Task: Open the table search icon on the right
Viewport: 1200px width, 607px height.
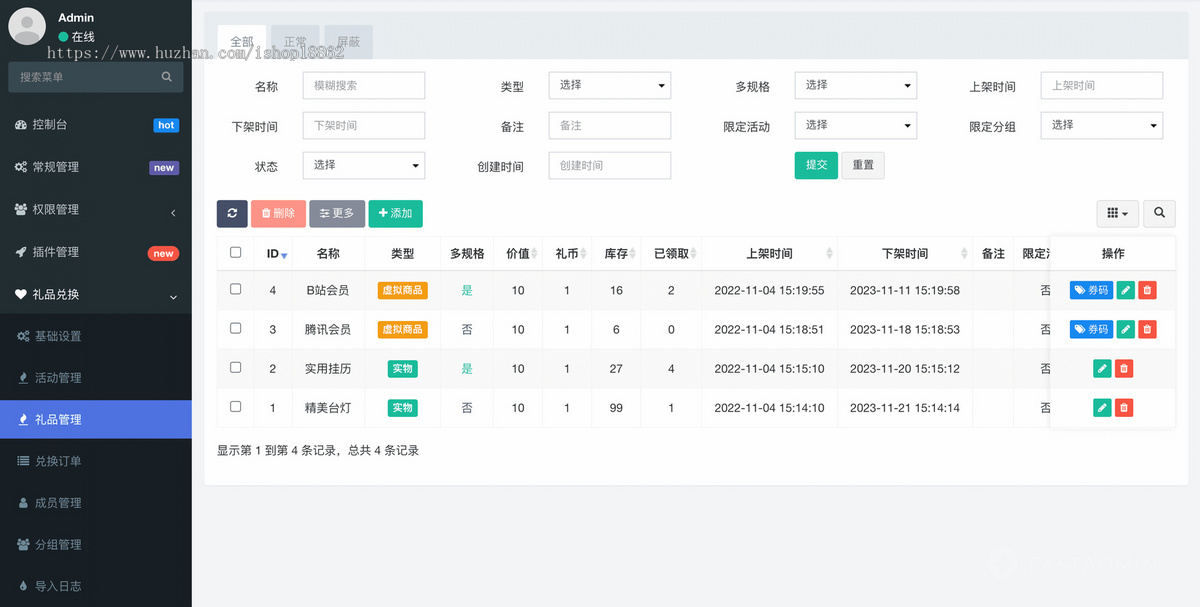Action: (1159, 213)
